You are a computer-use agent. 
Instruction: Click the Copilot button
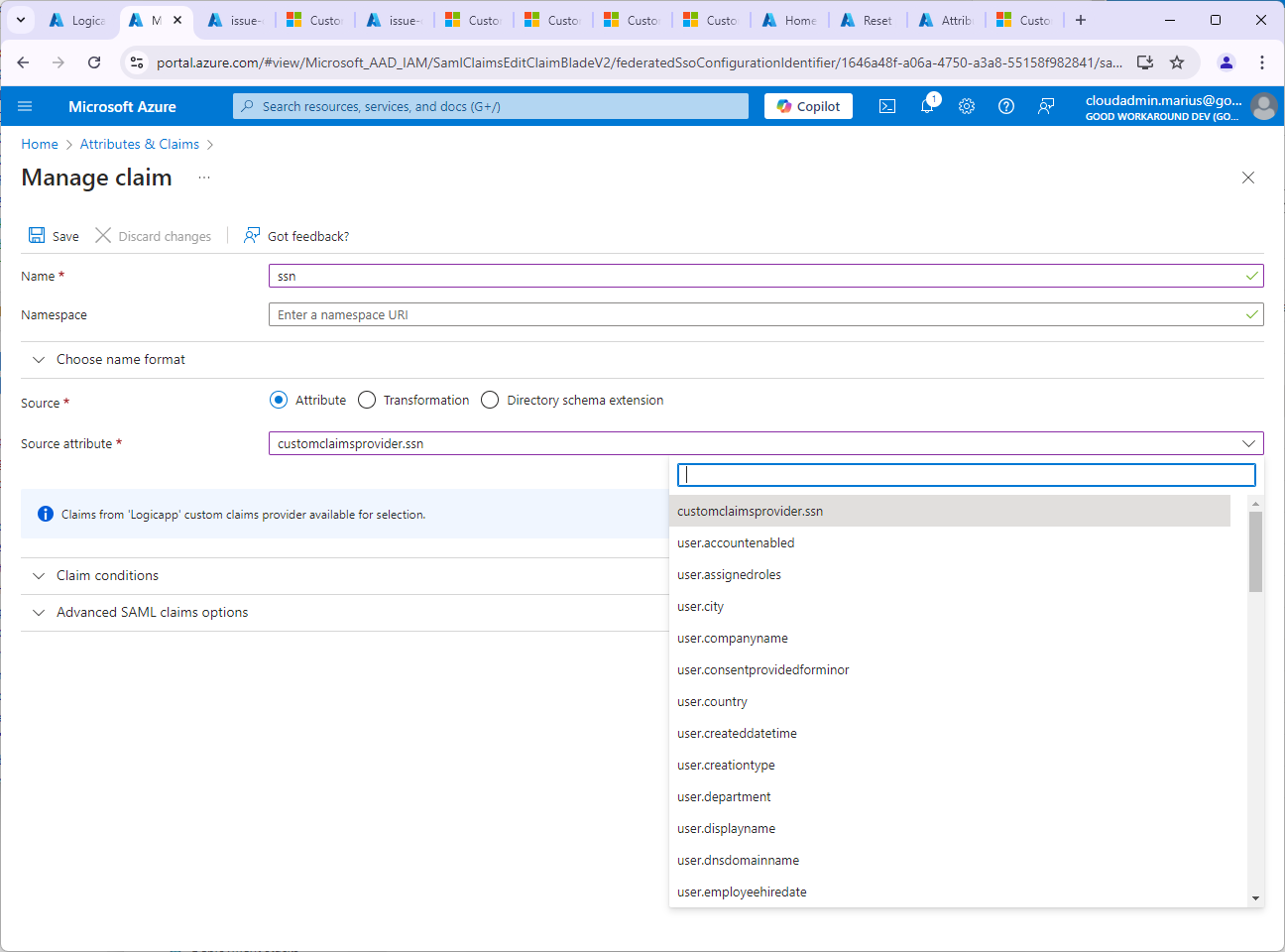click(808, 106)
